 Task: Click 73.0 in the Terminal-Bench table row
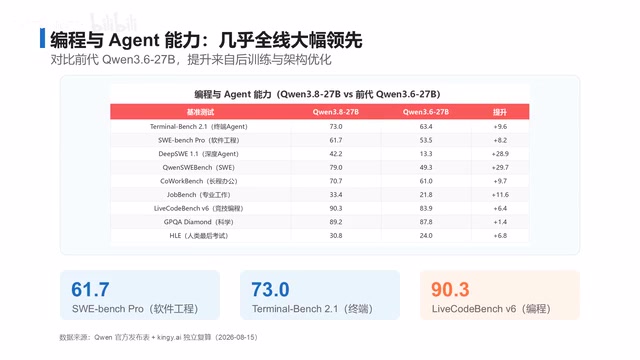[336, 127]
